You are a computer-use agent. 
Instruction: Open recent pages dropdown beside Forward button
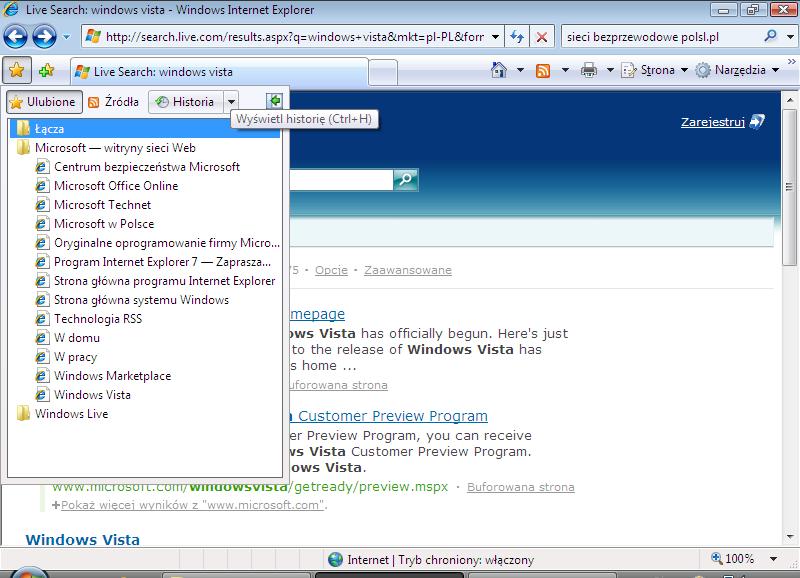(x=66, y=37)
